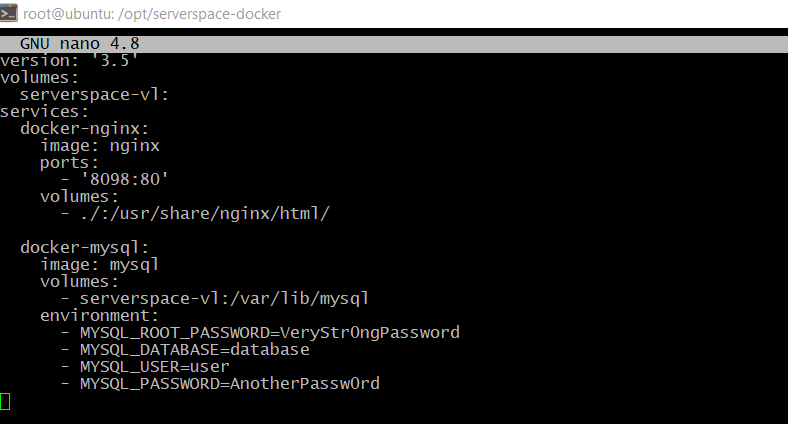The width and height of the screenshot is (788, 424).
Task: Click the image: mysql line
Action: tap(100, 265)
